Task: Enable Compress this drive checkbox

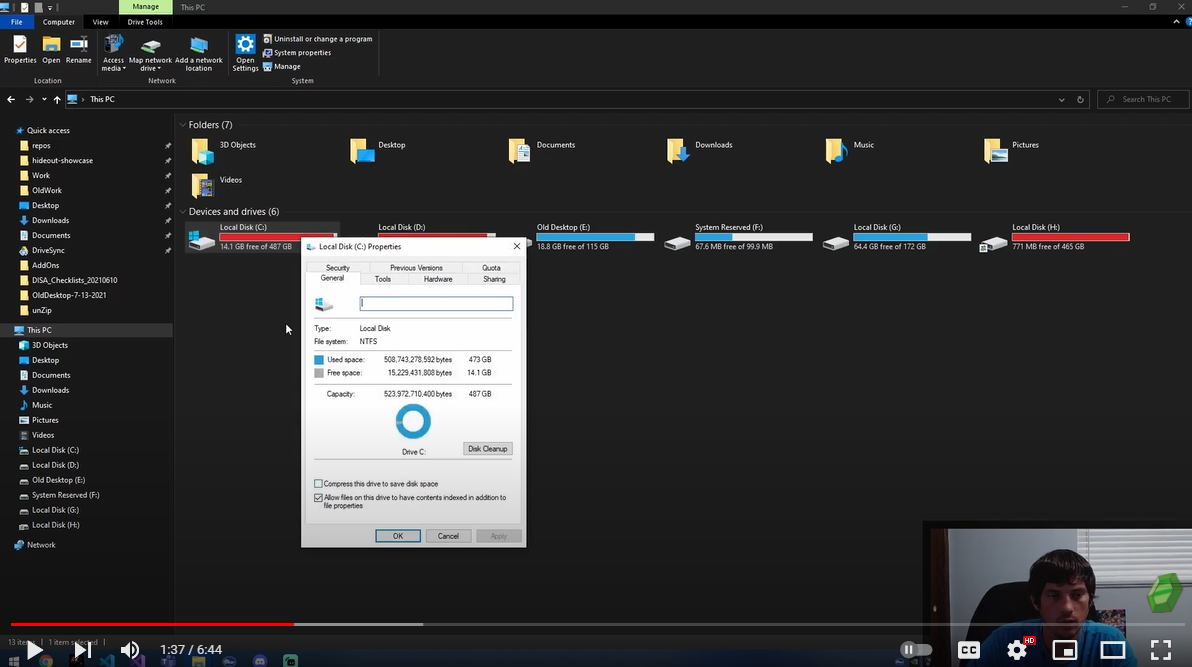Action: click(x=319, y=484)
